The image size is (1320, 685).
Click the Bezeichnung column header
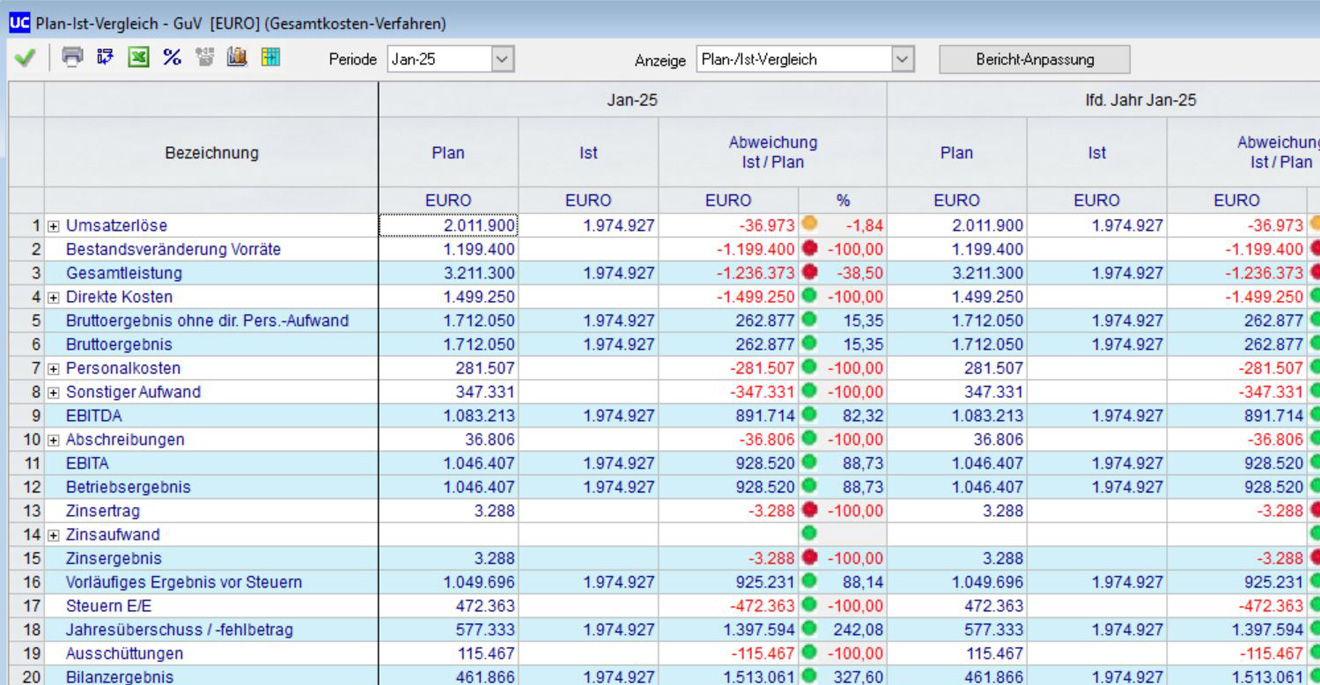click(211, 153)
